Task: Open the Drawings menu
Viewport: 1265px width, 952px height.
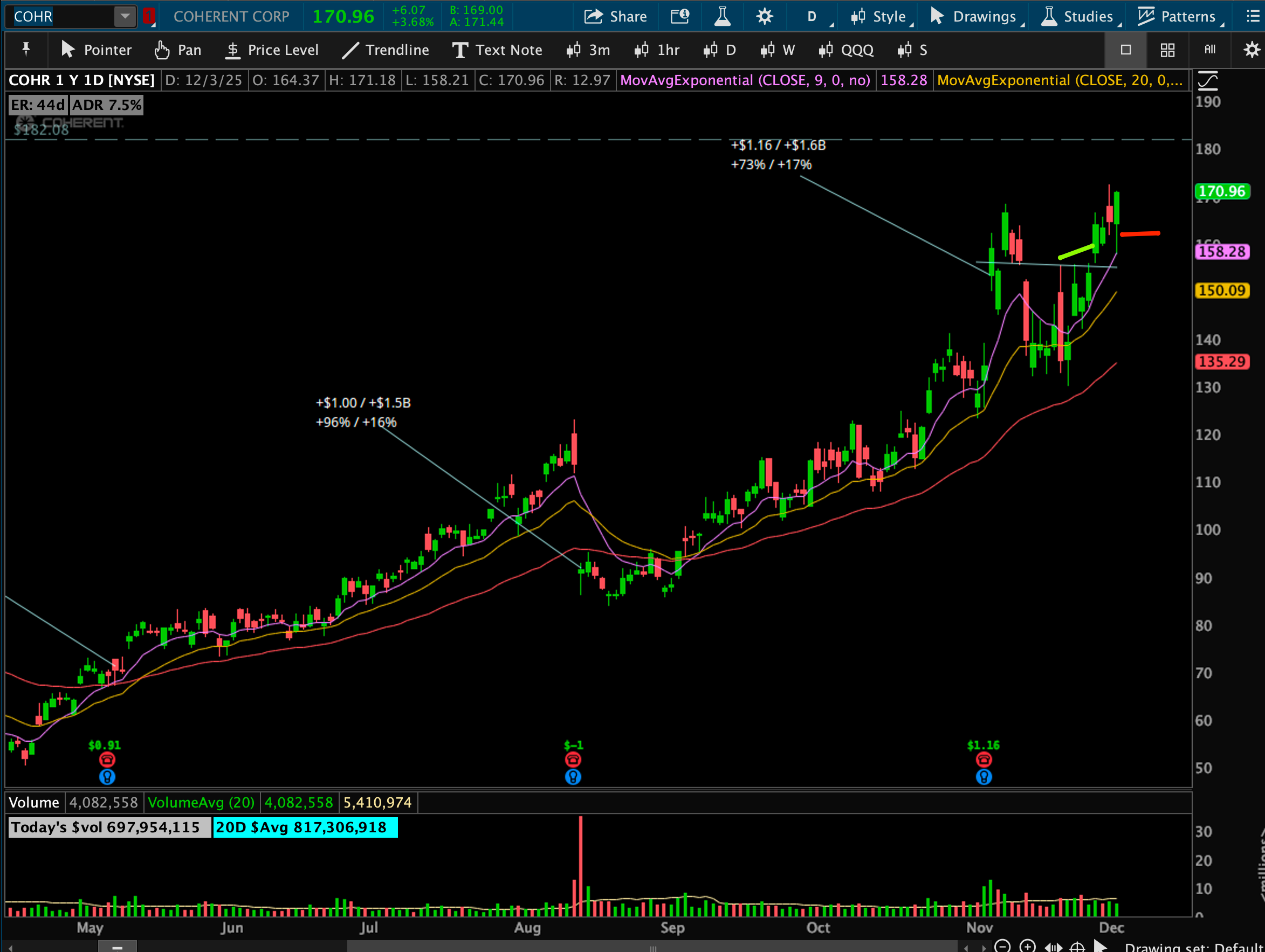Action: [976, 17]
